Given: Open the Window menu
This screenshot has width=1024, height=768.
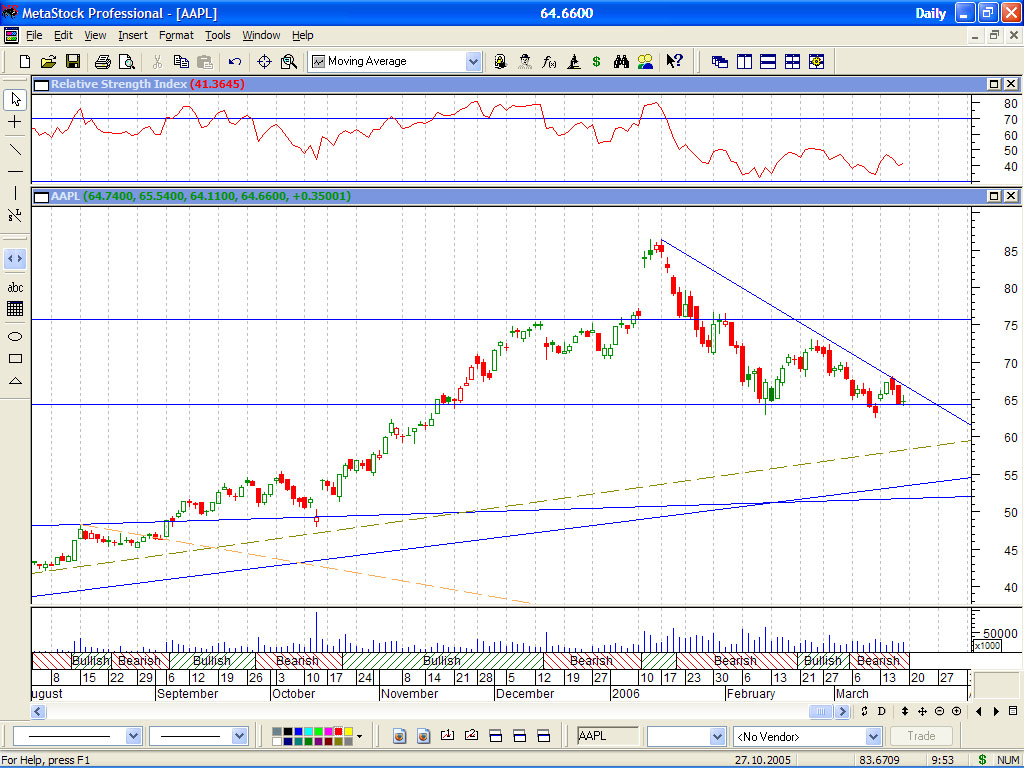Looking at the screenshot, I should click(261, 35).
